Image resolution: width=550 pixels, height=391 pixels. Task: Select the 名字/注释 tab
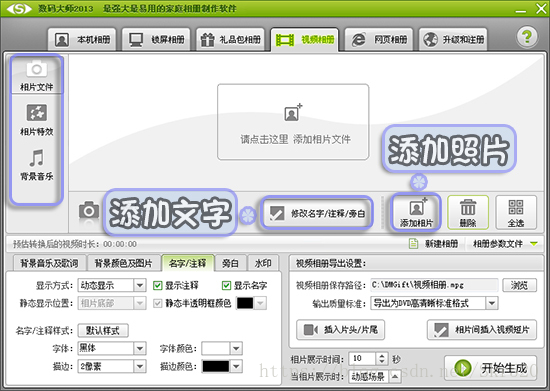pos(188,263)
